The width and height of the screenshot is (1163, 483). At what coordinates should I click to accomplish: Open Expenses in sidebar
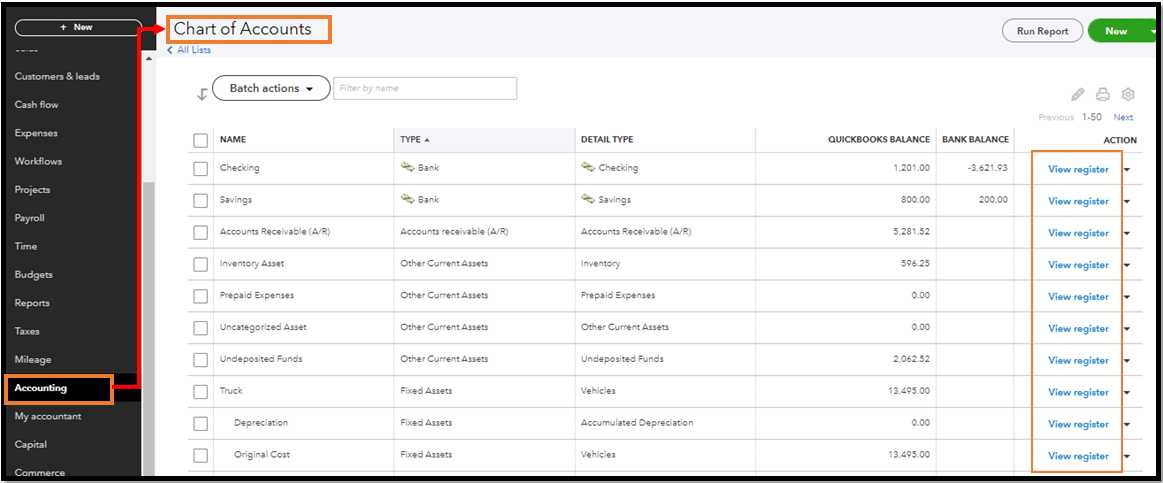pyautogui.click(x=36, y=133)
